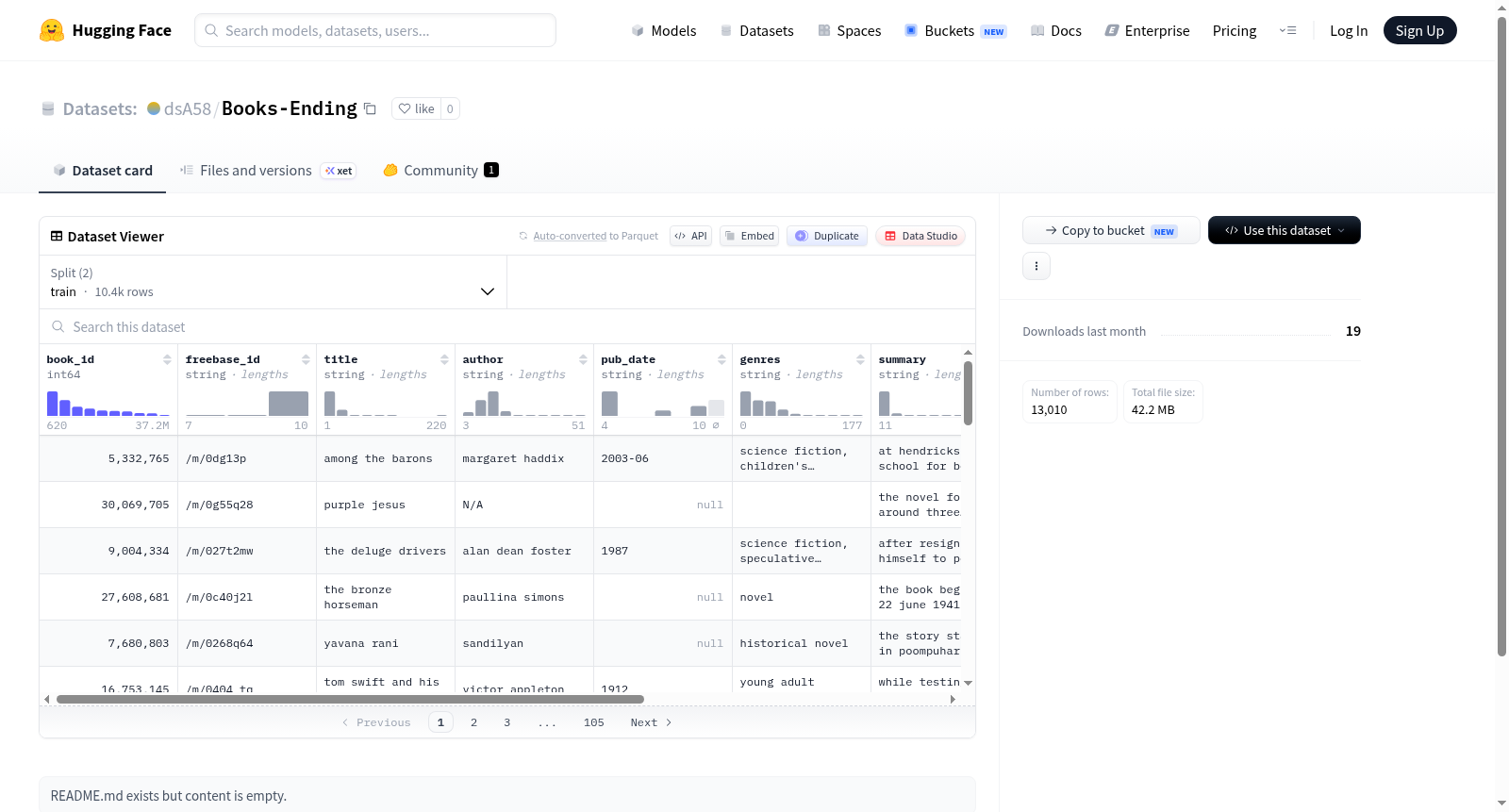Go to Models in the top navigation

(x=664, y=30)
